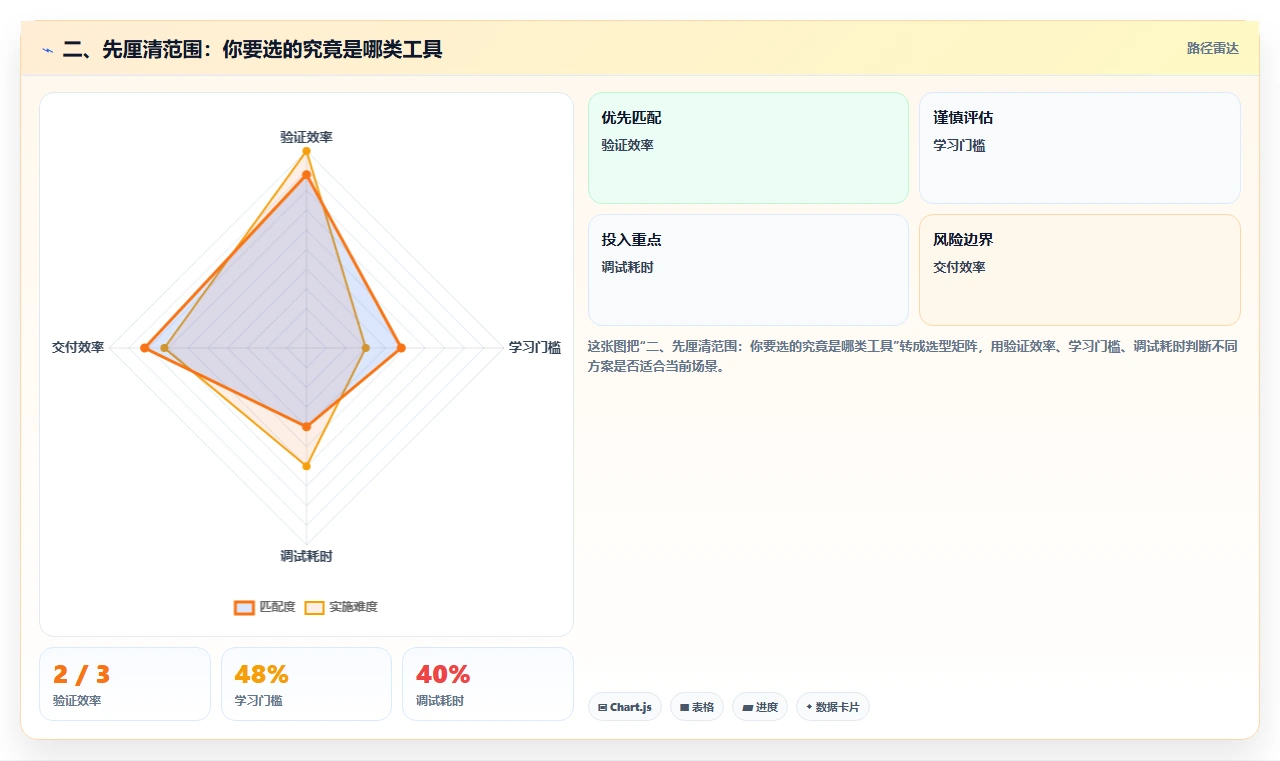
Task: Click the 验证效率 axis label on the radar
Action: pos(306,137)
